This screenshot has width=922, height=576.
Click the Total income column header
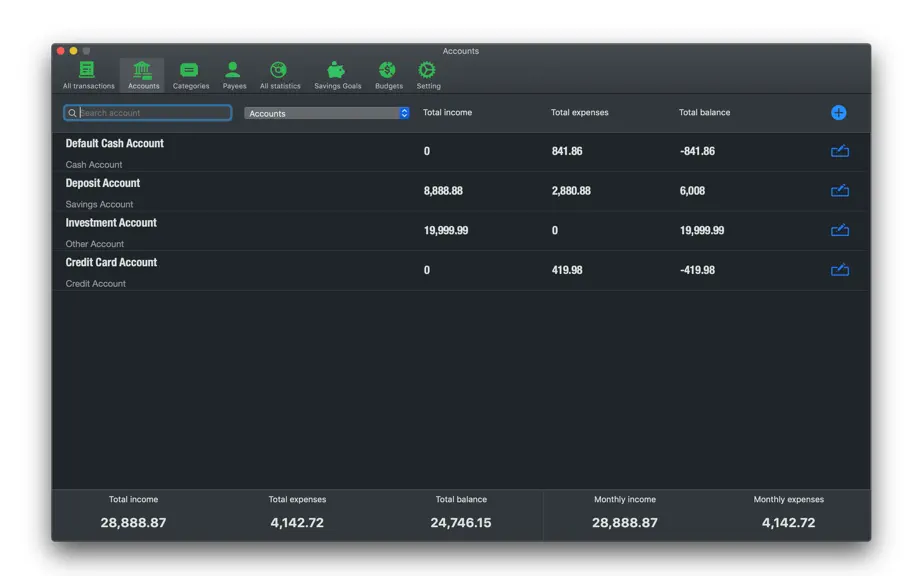pos(447,112)
